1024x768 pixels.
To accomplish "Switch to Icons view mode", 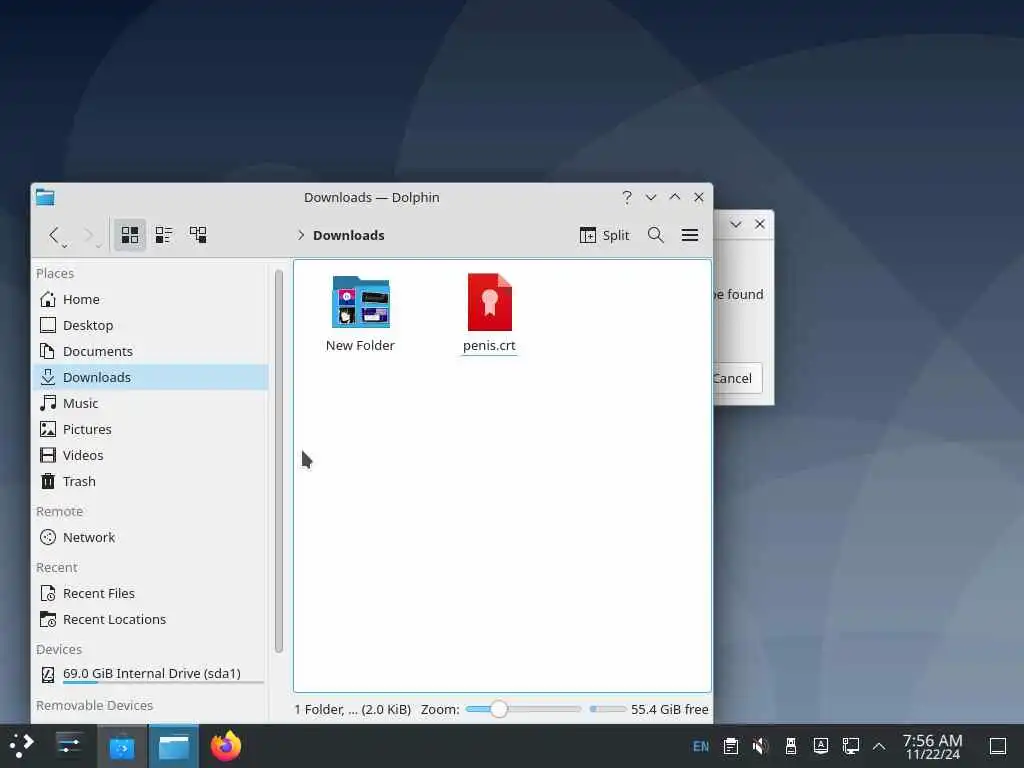I will point(130,234).
